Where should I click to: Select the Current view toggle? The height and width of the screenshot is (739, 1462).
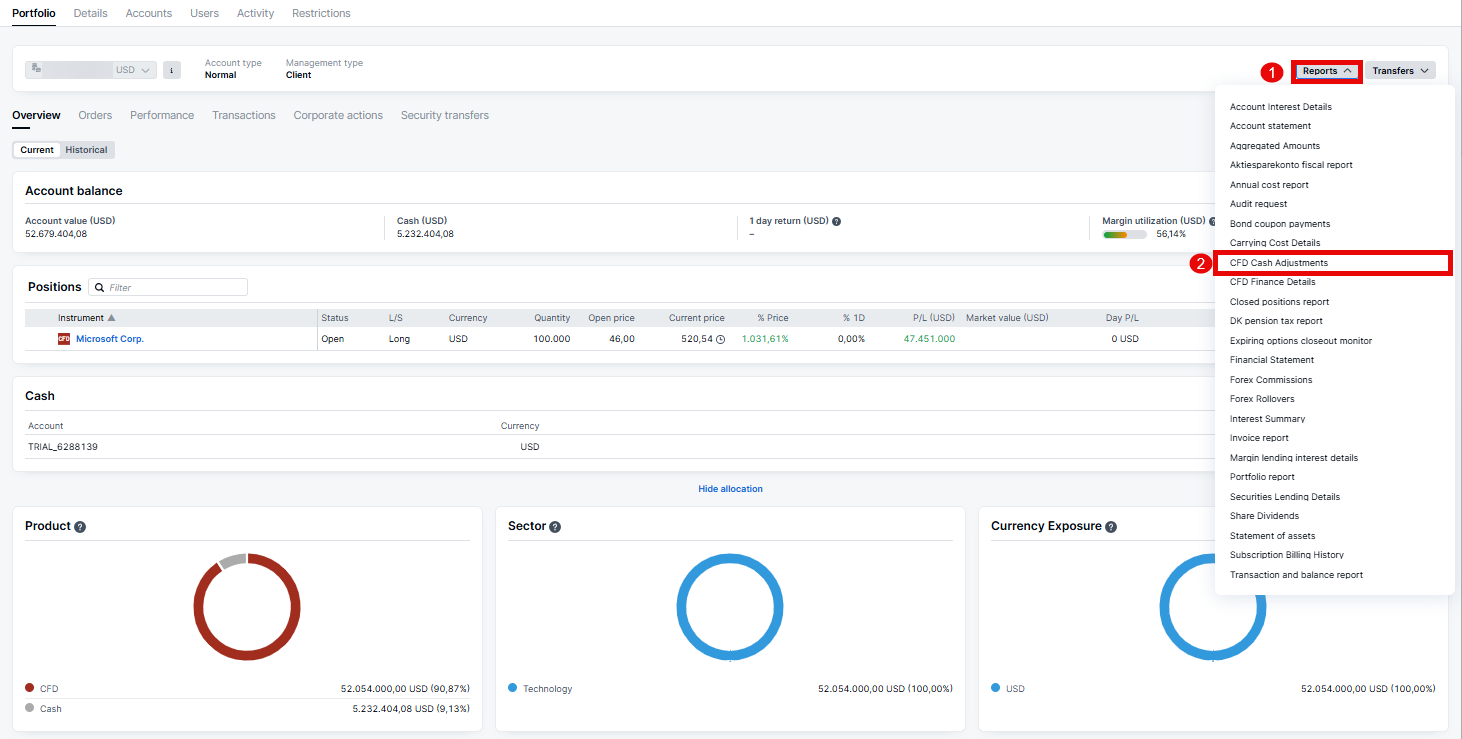37,150
